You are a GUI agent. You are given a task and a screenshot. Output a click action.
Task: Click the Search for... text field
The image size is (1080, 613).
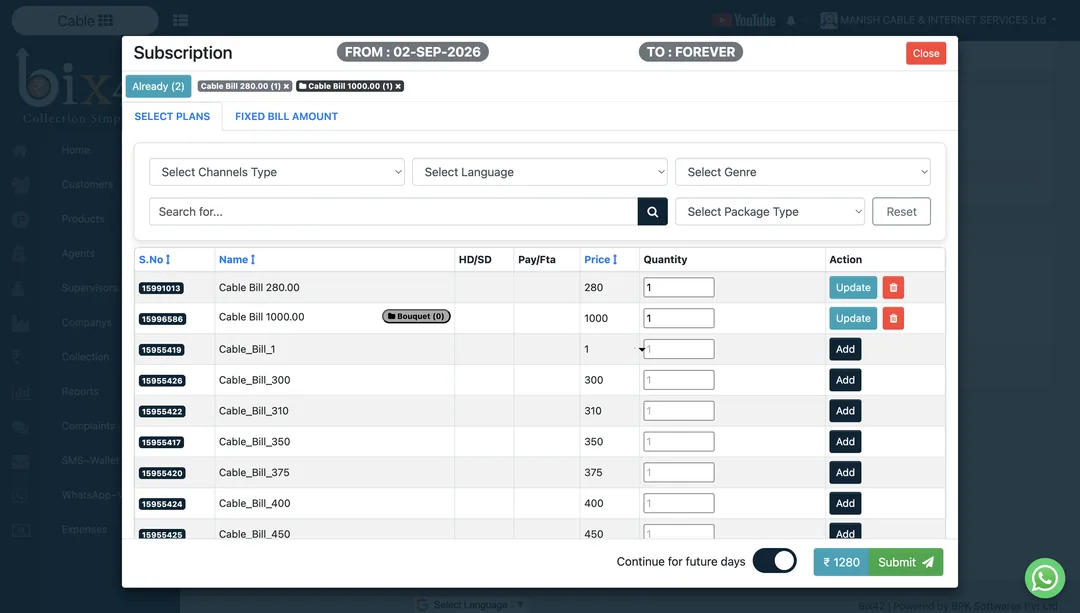pyautogui.click(x=393, y=211)
